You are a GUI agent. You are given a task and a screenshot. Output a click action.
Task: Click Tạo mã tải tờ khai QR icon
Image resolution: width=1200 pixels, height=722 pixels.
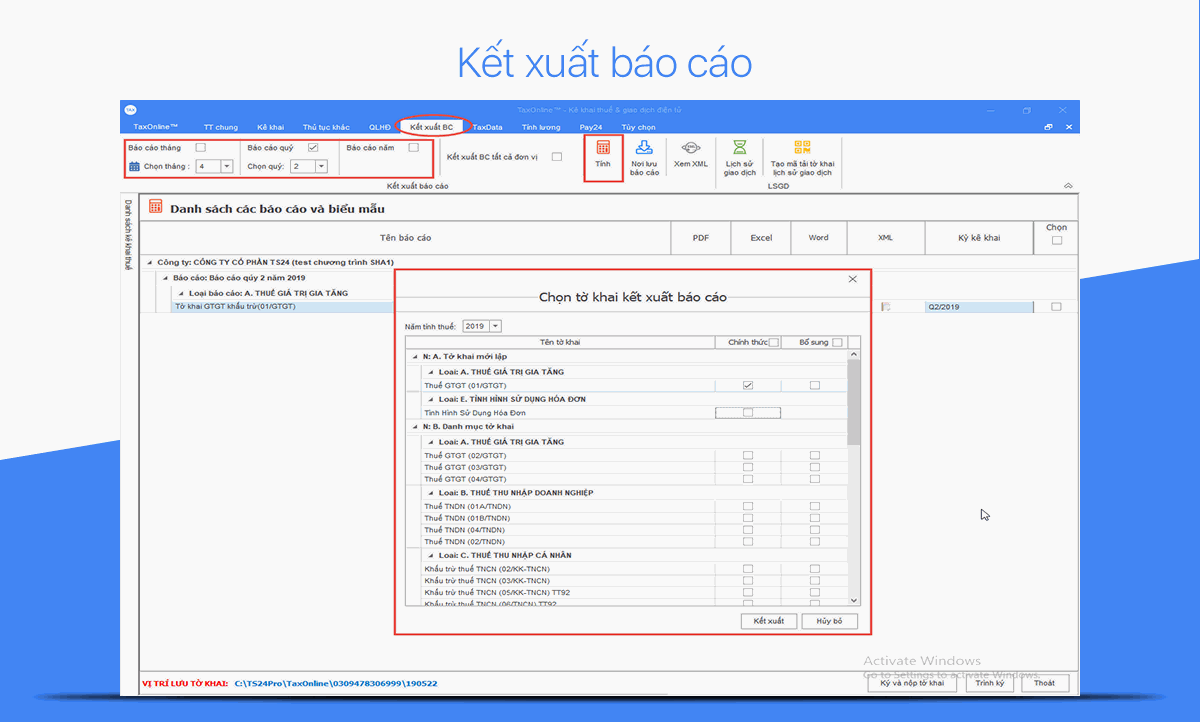point(802,148)
